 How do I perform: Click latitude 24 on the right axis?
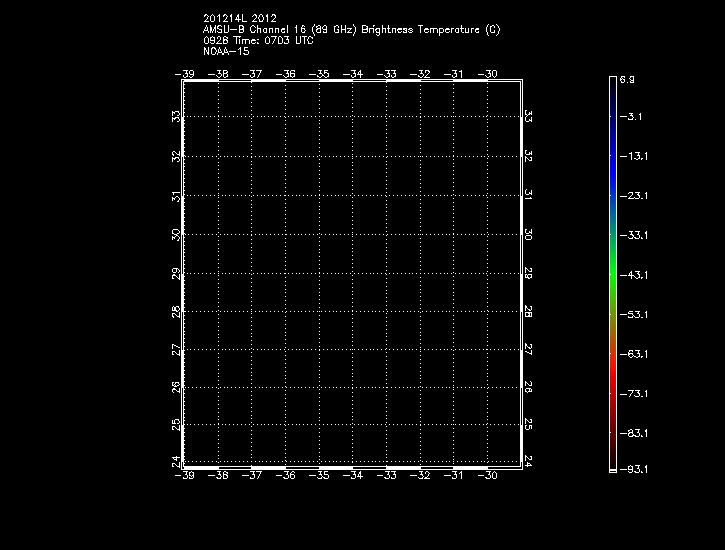coord(528,461)
